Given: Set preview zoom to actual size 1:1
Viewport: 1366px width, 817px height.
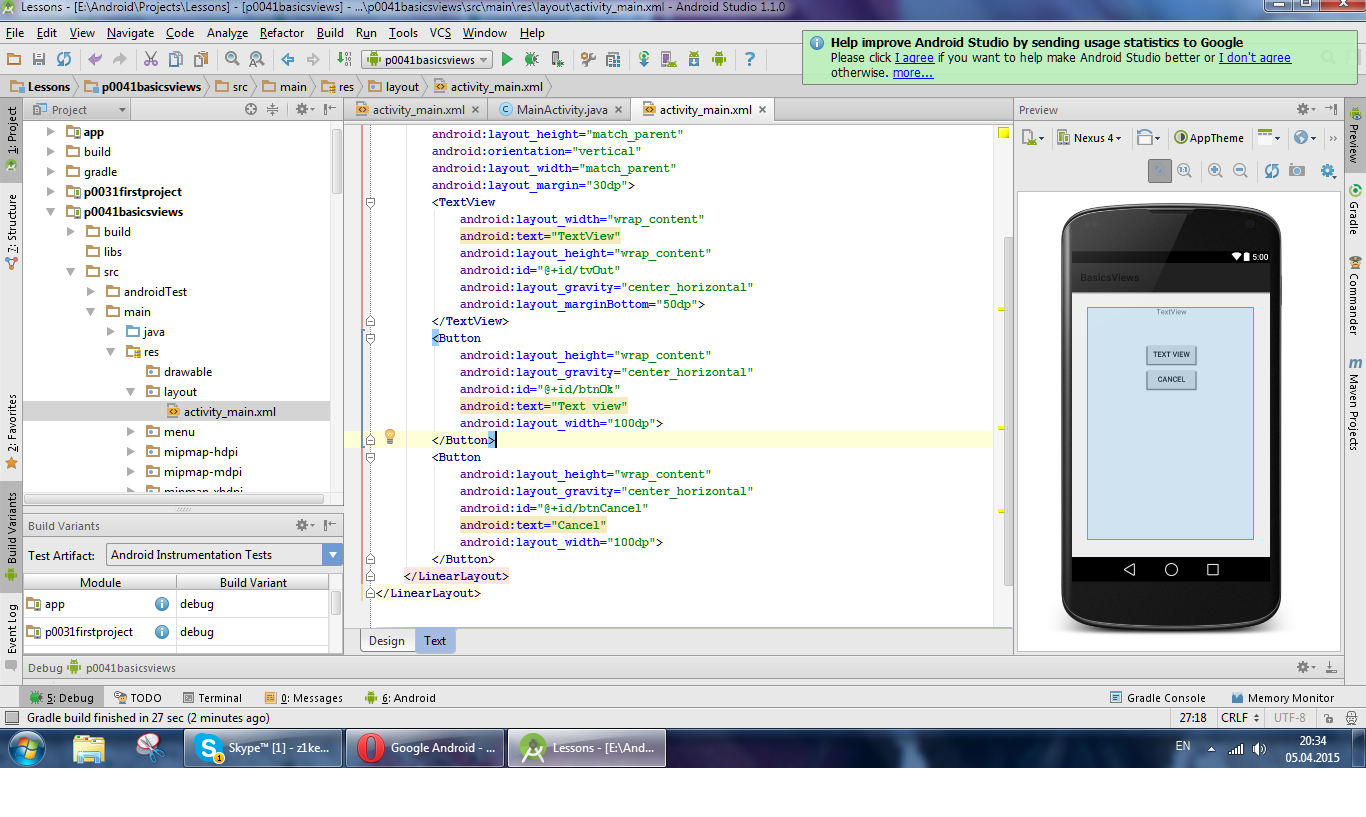Looking at the screenshot, I should pyautogui.click(x=1185, y=171).
